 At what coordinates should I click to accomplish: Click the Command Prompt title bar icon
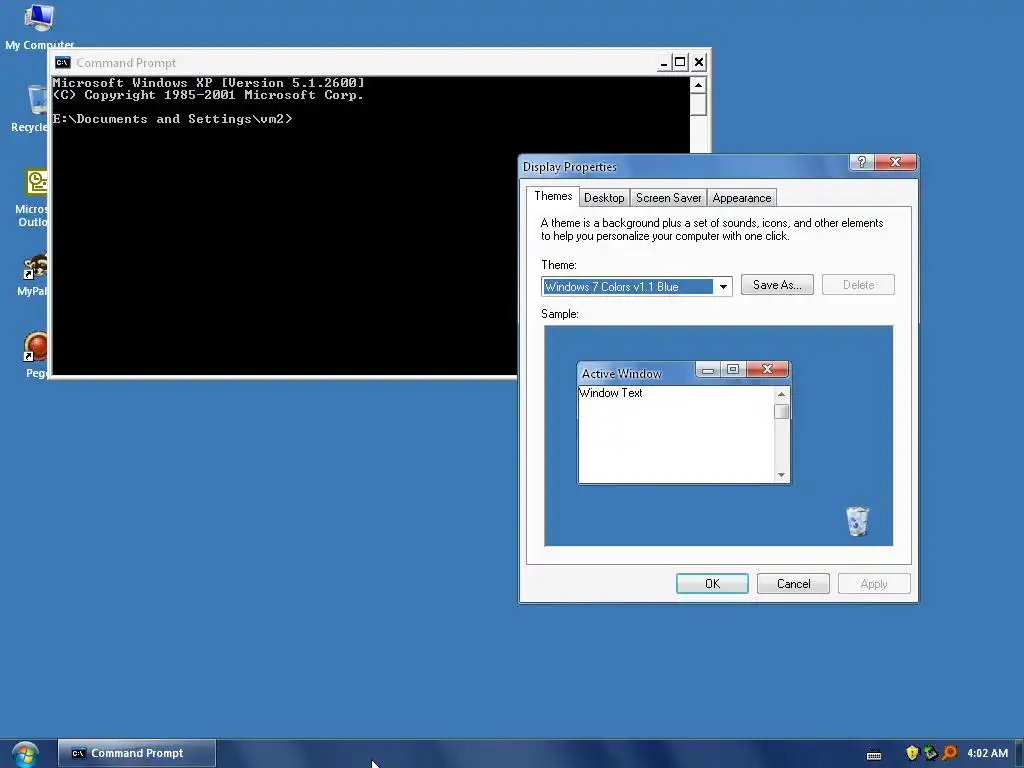point(63,63)
